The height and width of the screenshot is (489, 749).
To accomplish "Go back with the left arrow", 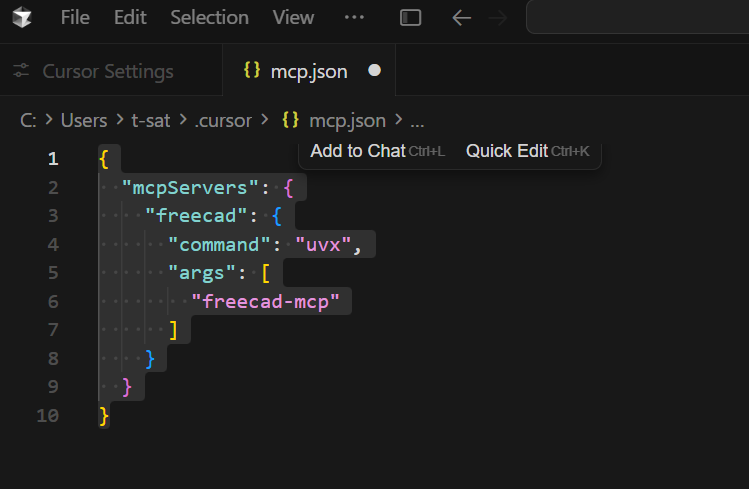I will click(461, 18).
